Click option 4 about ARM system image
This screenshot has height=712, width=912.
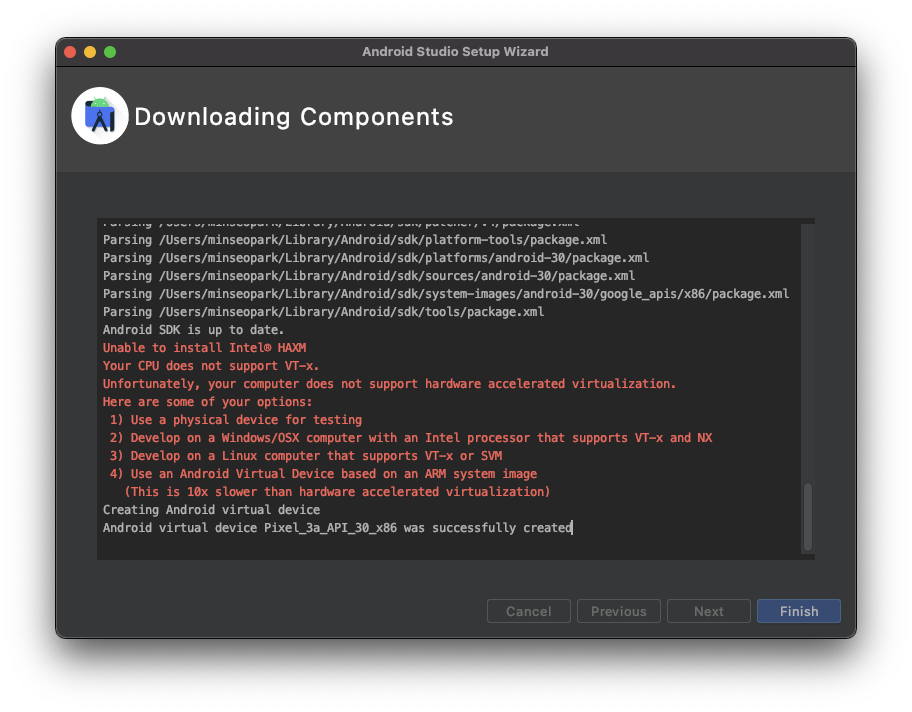click(x=323, y=474)
